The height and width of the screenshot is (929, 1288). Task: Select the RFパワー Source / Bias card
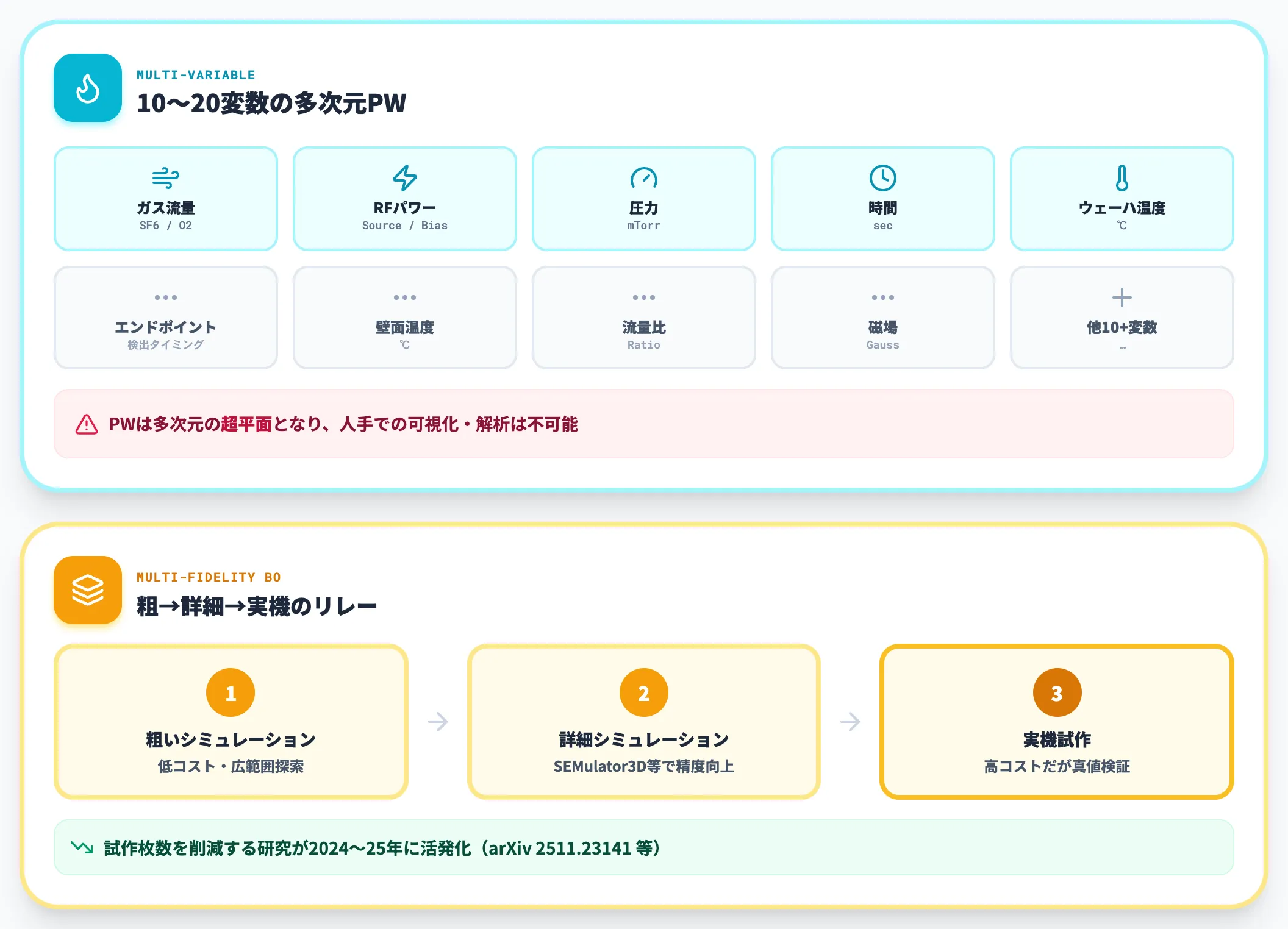point(405,199)
